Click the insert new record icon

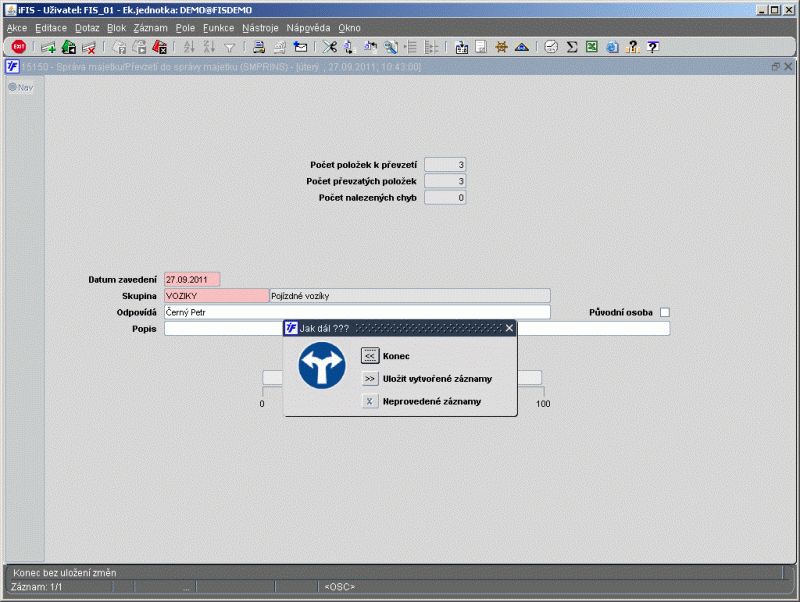pyautogui.click(x=48, y=47)
